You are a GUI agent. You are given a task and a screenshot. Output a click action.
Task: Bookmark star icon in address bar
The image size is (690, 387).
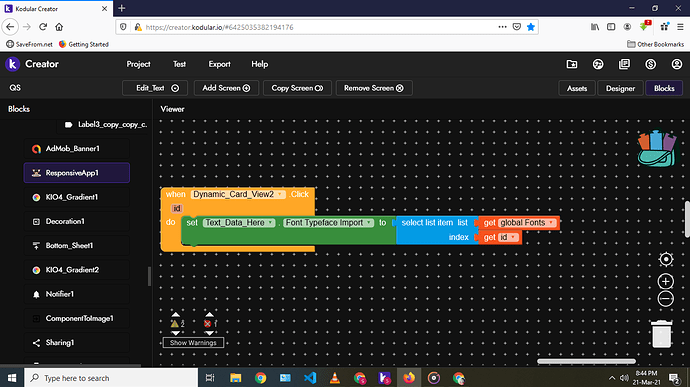point(531,27)
